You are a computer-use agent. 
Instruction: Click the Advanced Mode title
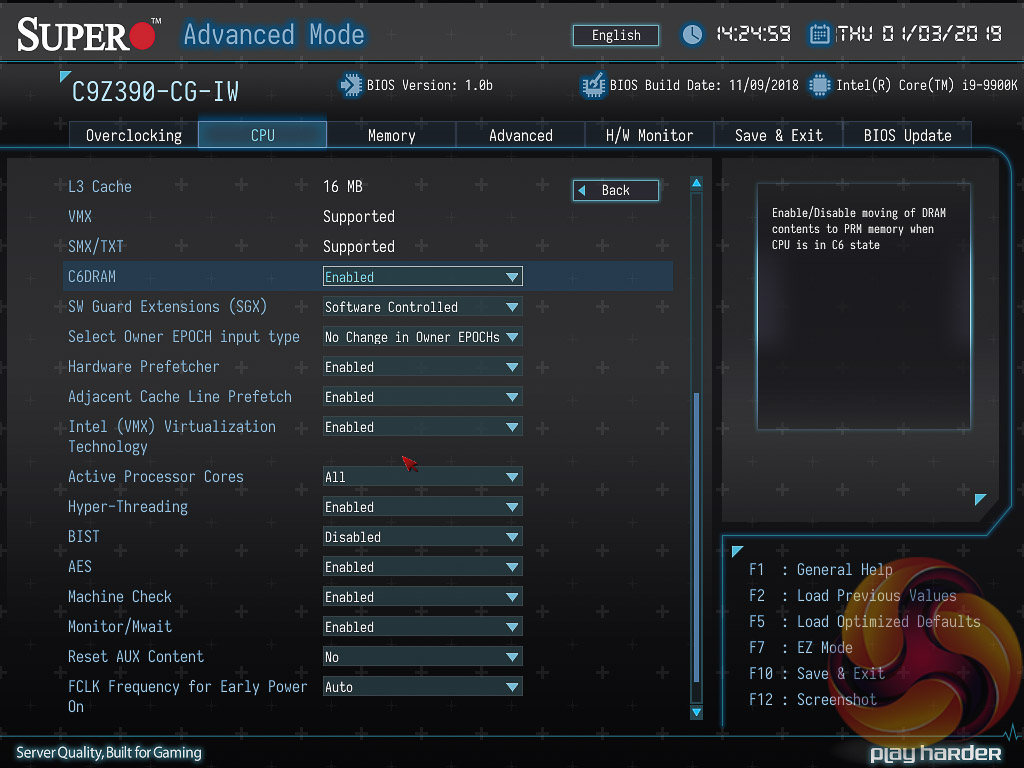pos(274,35)
